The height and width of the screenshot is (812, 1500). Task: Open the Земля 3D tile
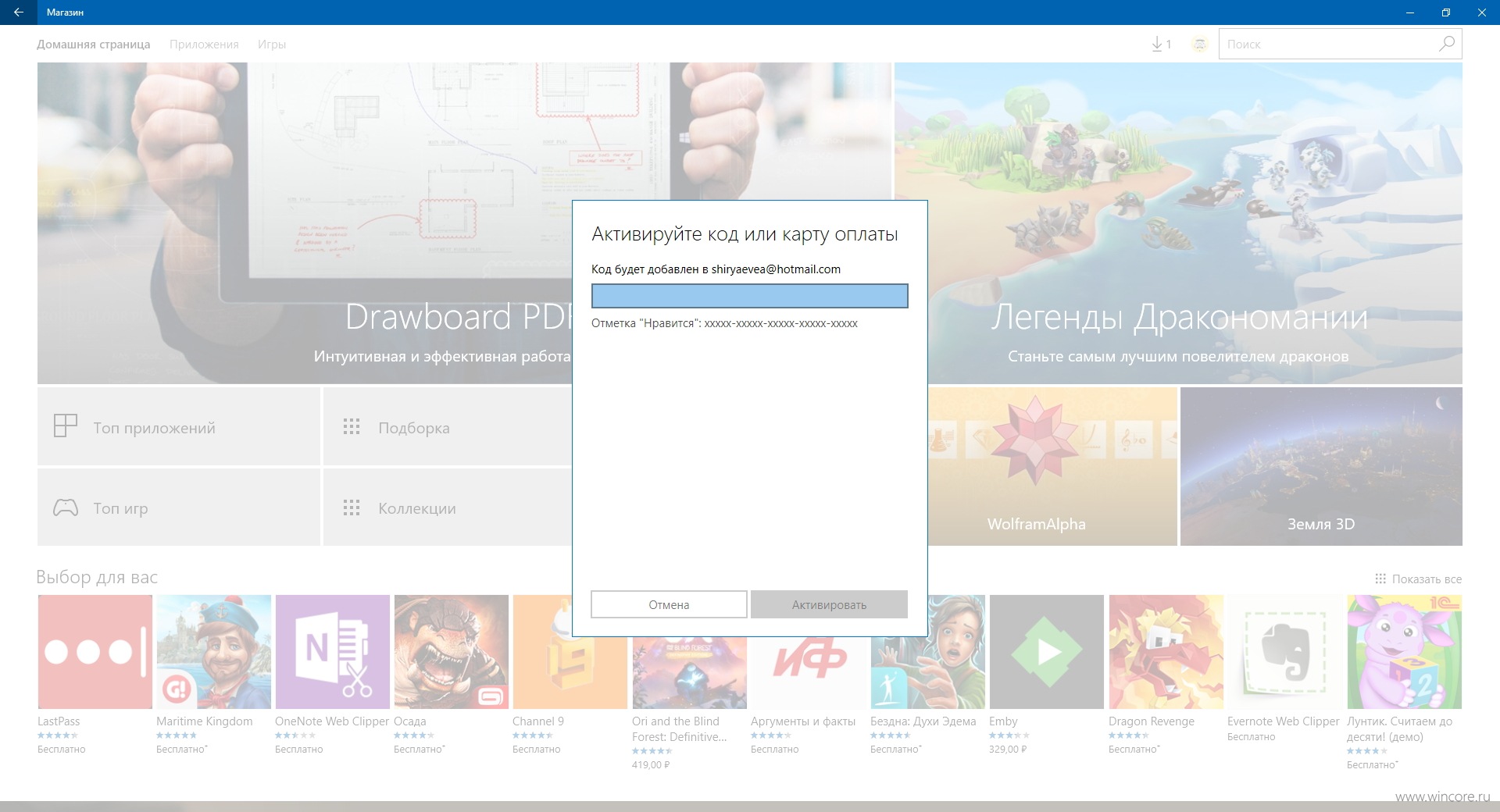click(1321, 466)
